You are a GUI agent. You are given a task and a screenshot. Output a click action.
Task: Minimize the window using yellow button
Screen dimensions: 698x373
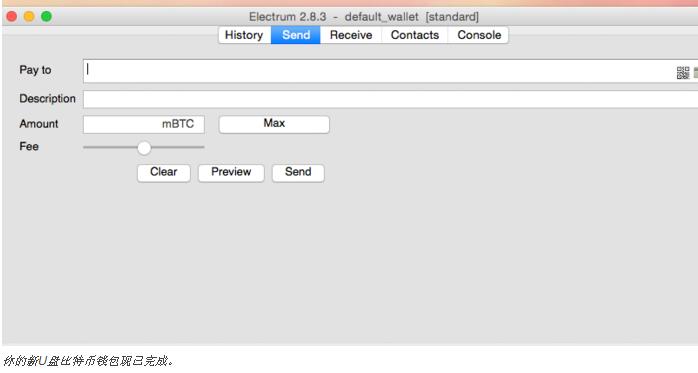coord(29,17)
